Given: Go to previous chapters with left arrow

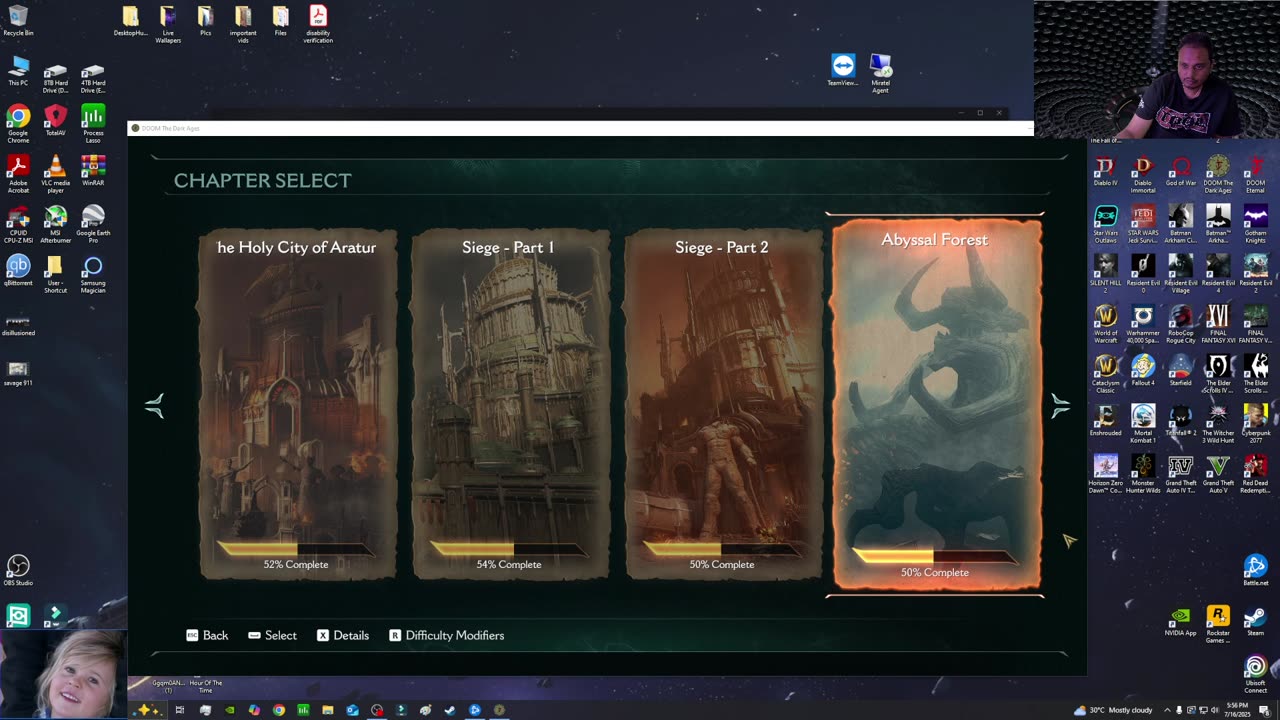Looking at the screenshot, I should (154, 405).
